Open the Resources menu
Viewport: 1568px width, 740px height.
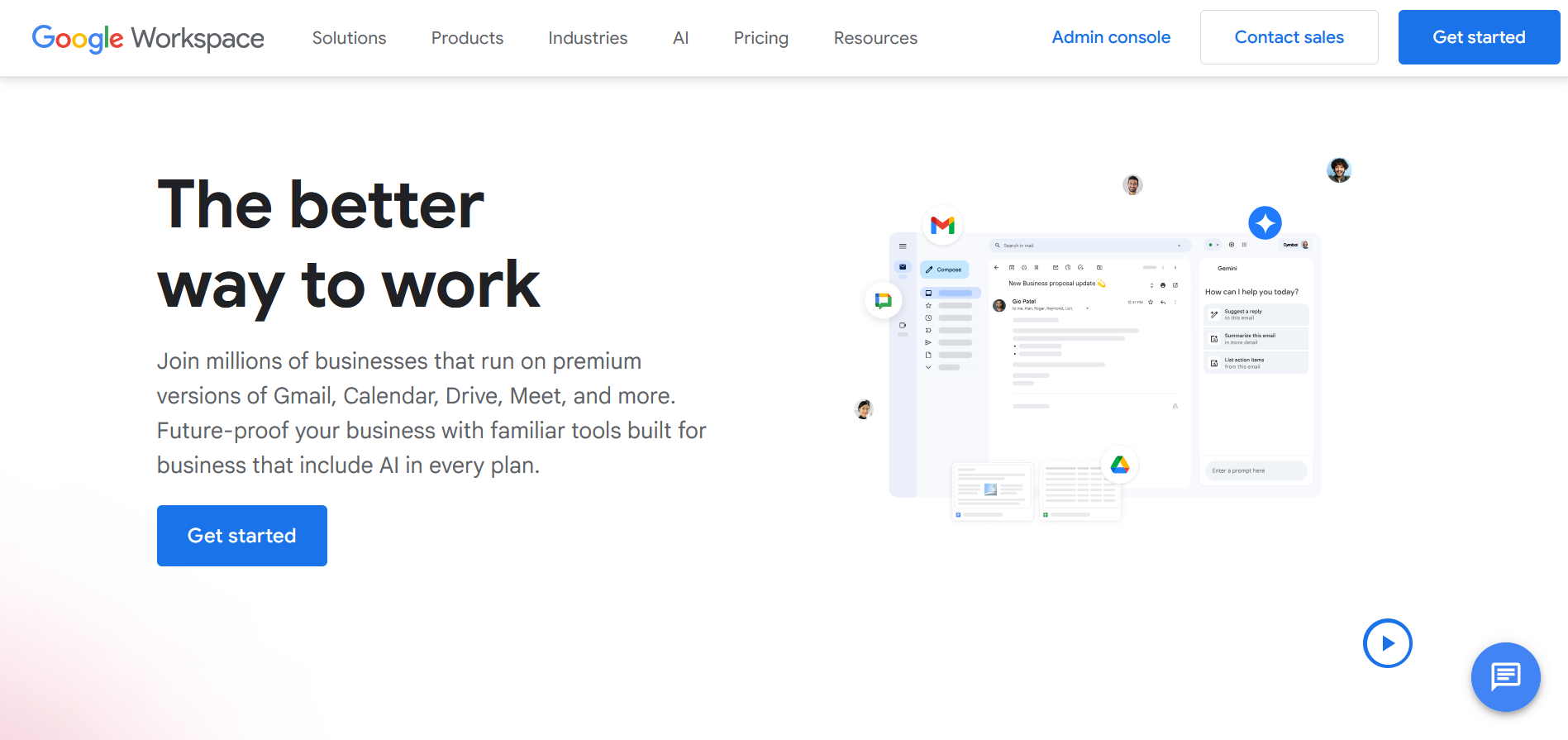click(x=875, y=38)
